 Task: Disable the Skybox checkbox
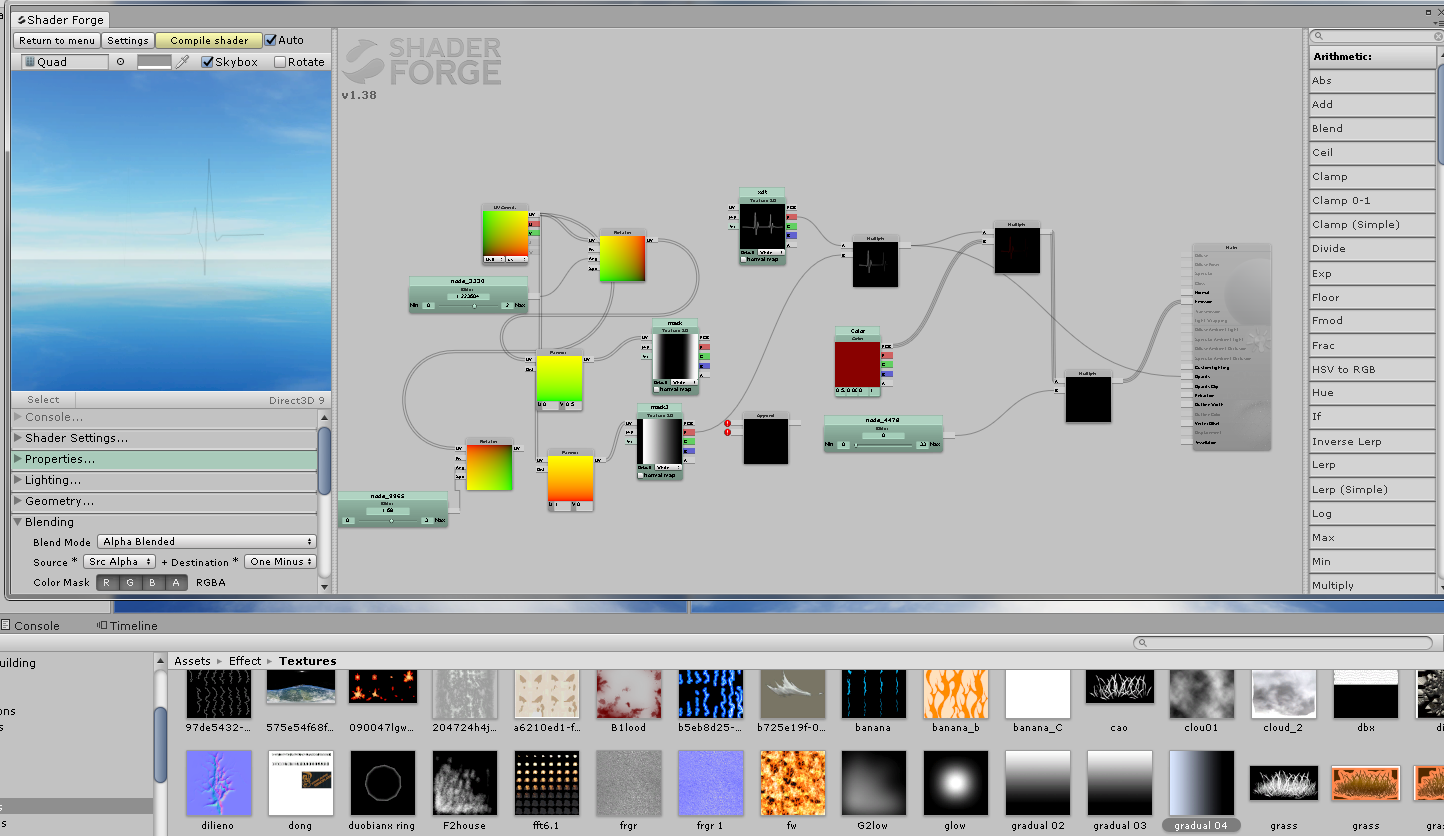[x=207, y=62]
